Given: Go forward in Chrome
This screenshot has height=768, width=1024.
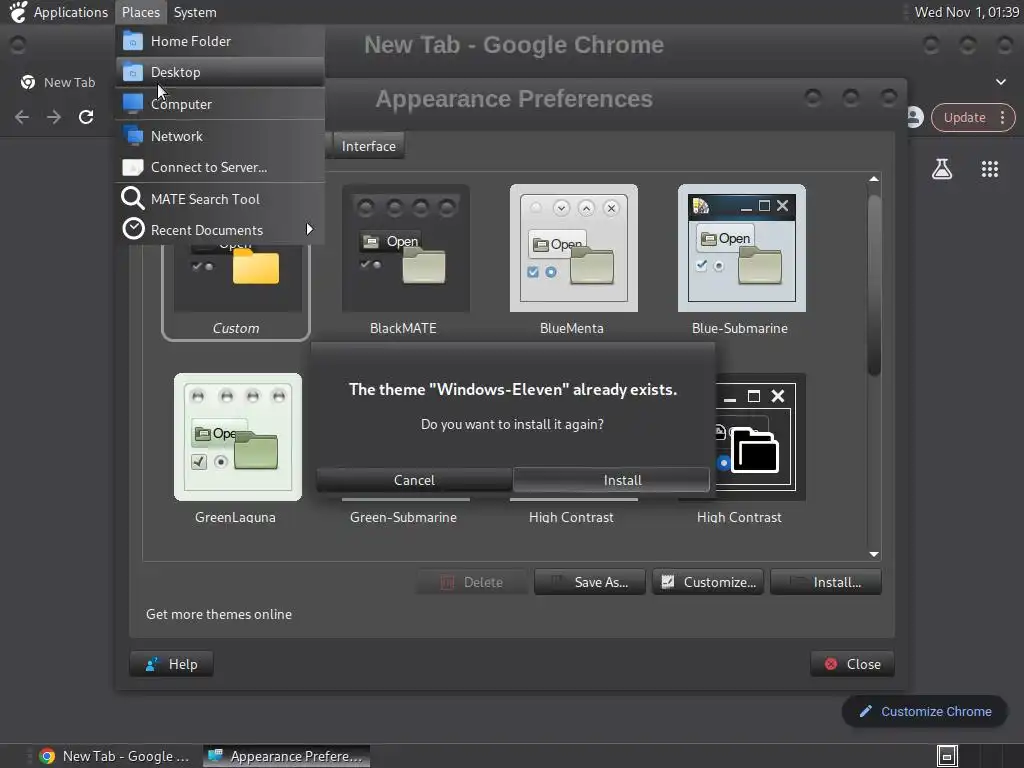Looking at the screenshot, I should pos(54,117).
